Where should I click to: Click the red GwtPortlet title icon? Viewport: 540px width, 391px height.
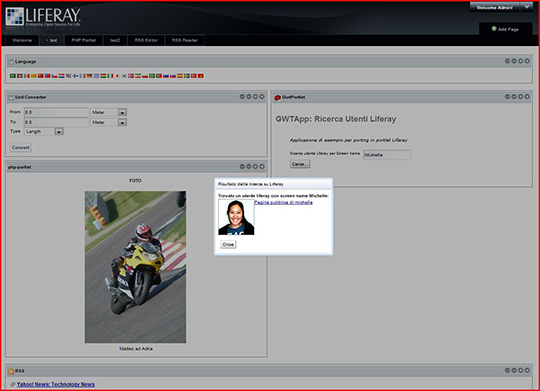[278, 97]
